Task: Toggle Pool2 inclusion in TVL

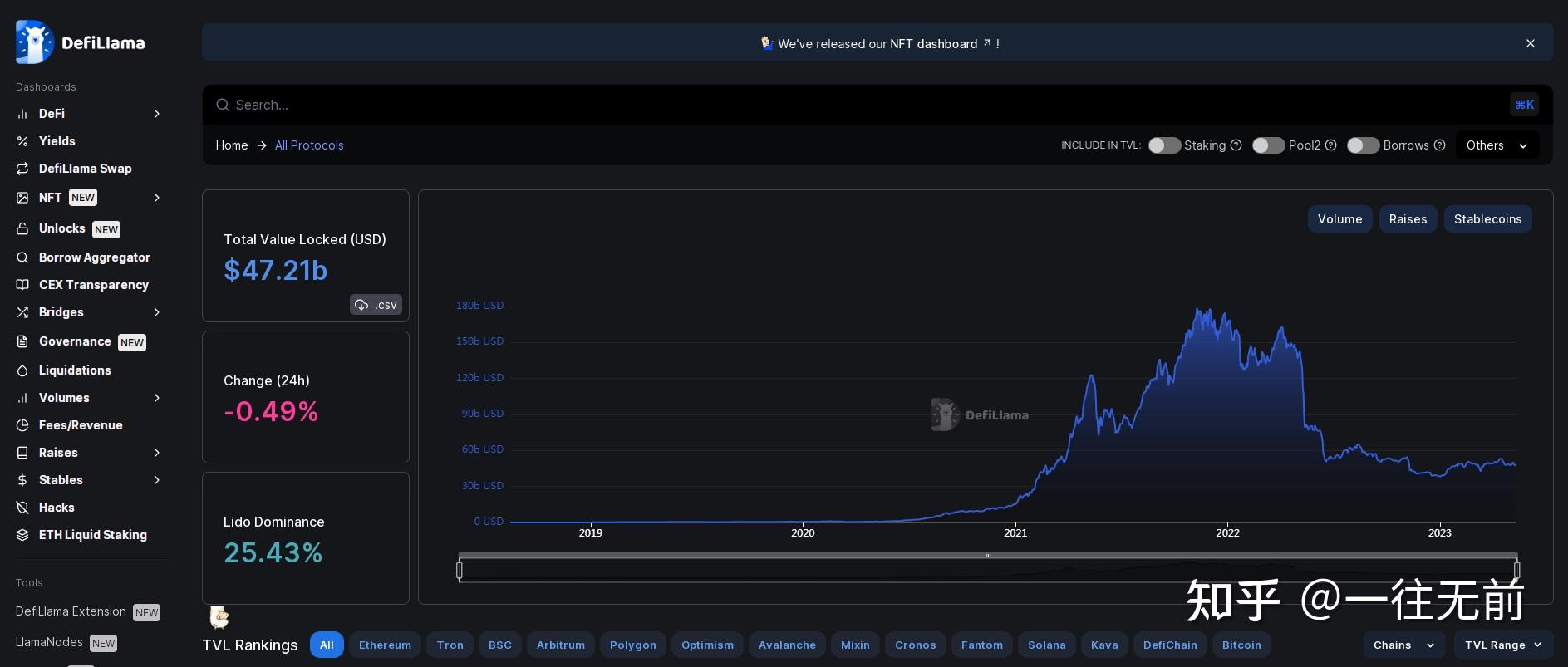Action: (x=1268, y=145)
